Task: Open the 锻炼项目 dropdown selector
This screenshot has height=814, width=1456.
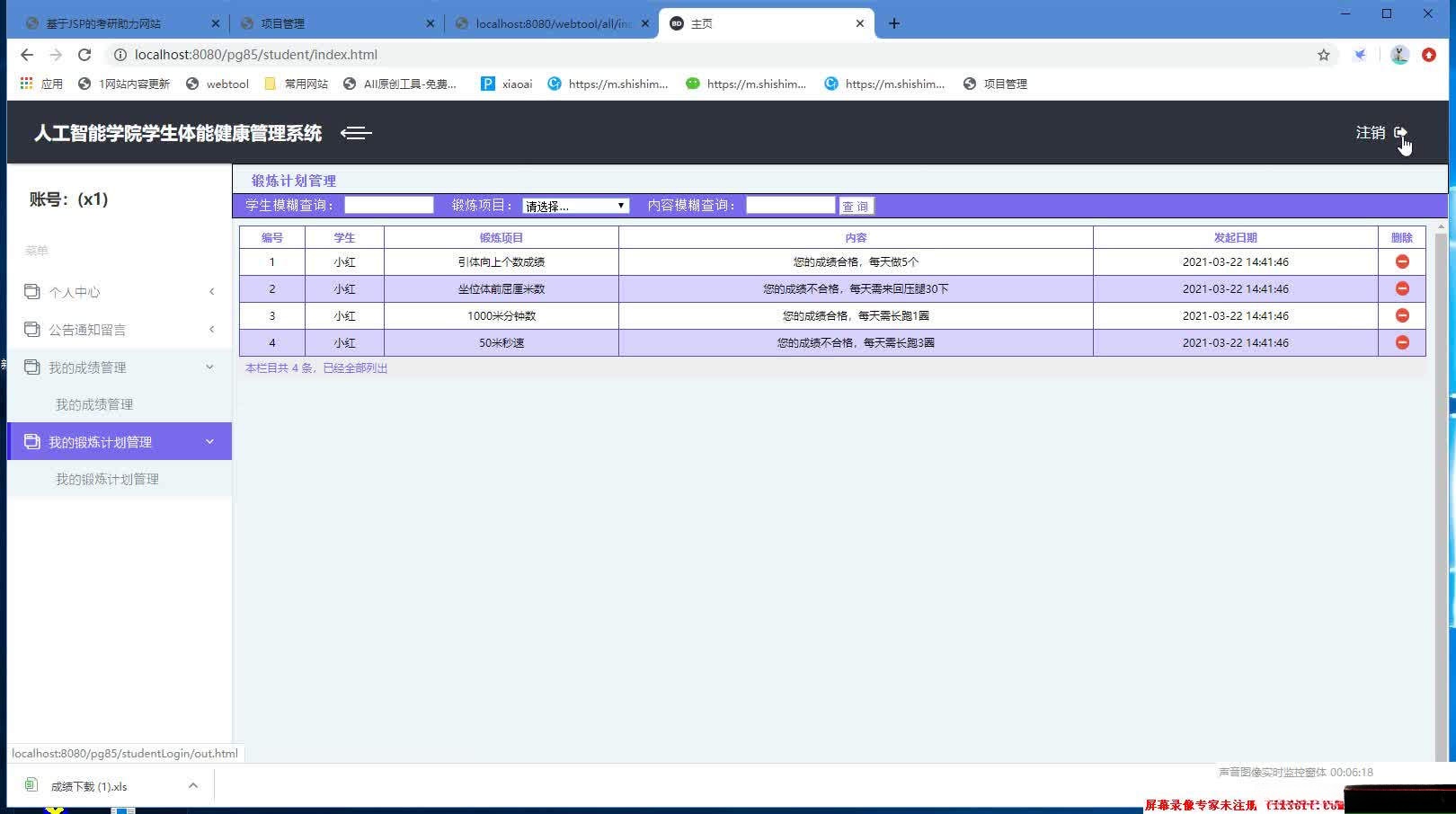Action: tap(575, 206)
